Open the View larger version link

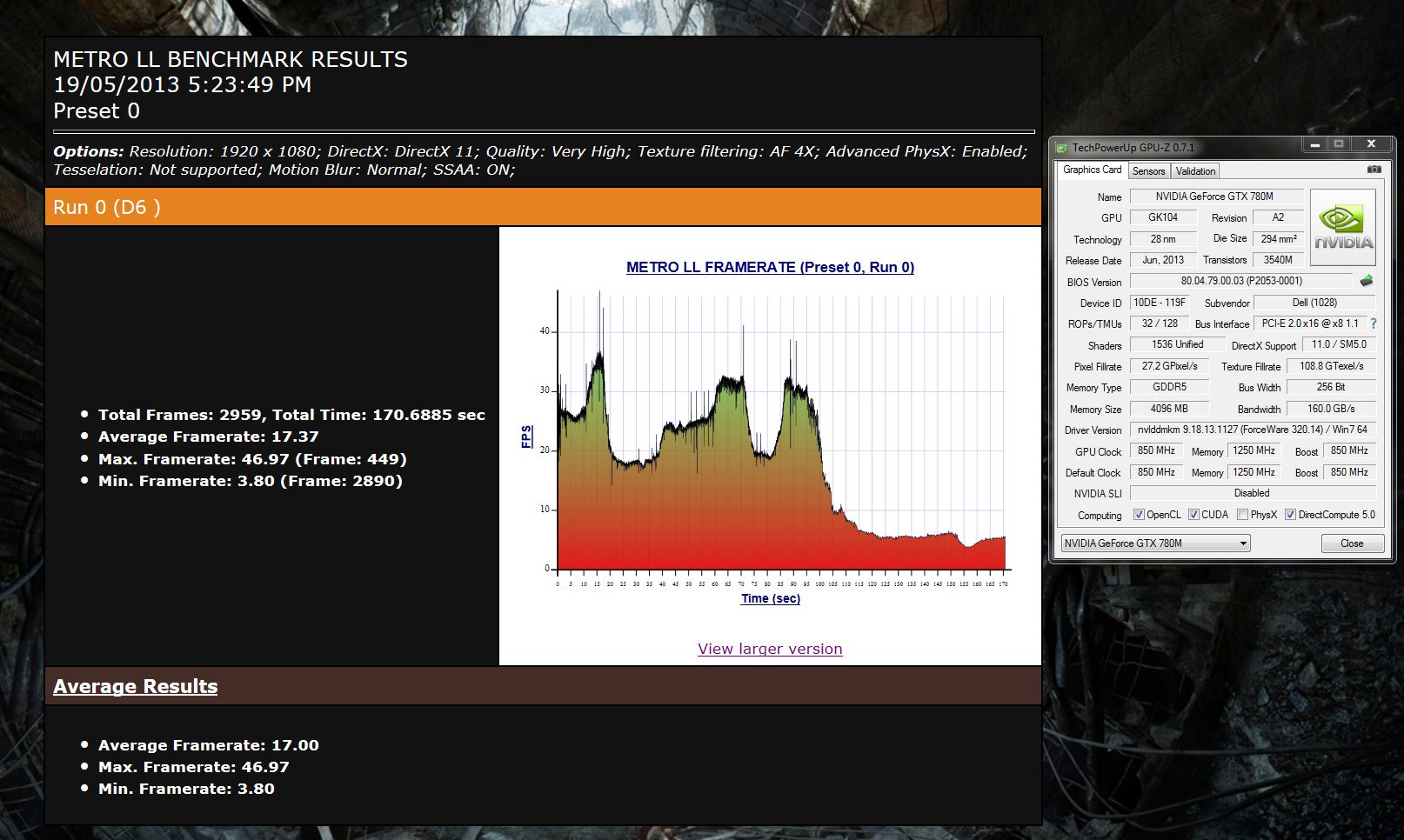tap(770, 649)
